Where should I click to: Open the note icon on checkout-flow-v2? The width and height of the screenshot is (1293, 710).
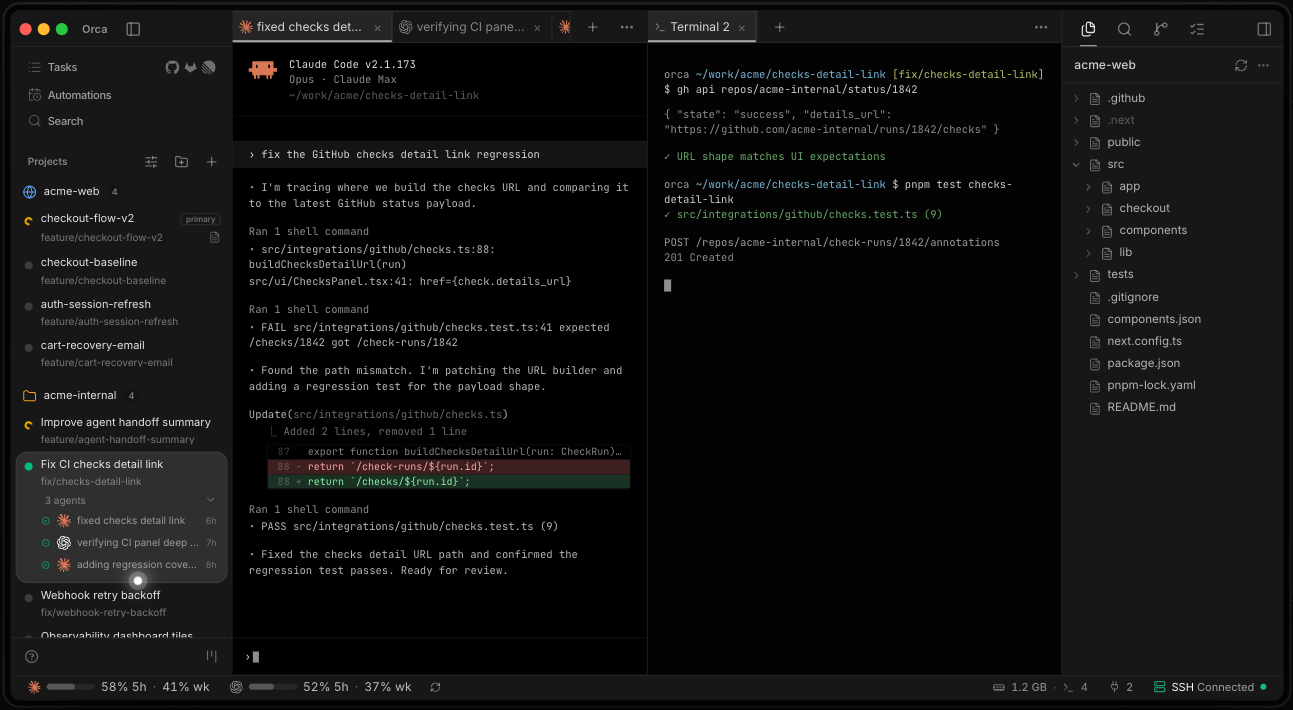click(214, 238)
